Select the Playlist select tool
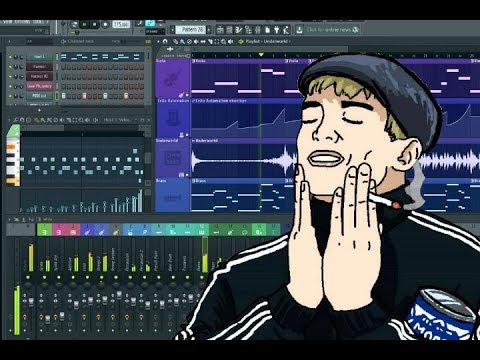This screenshot has width=480, height=360. coord(217,41)
